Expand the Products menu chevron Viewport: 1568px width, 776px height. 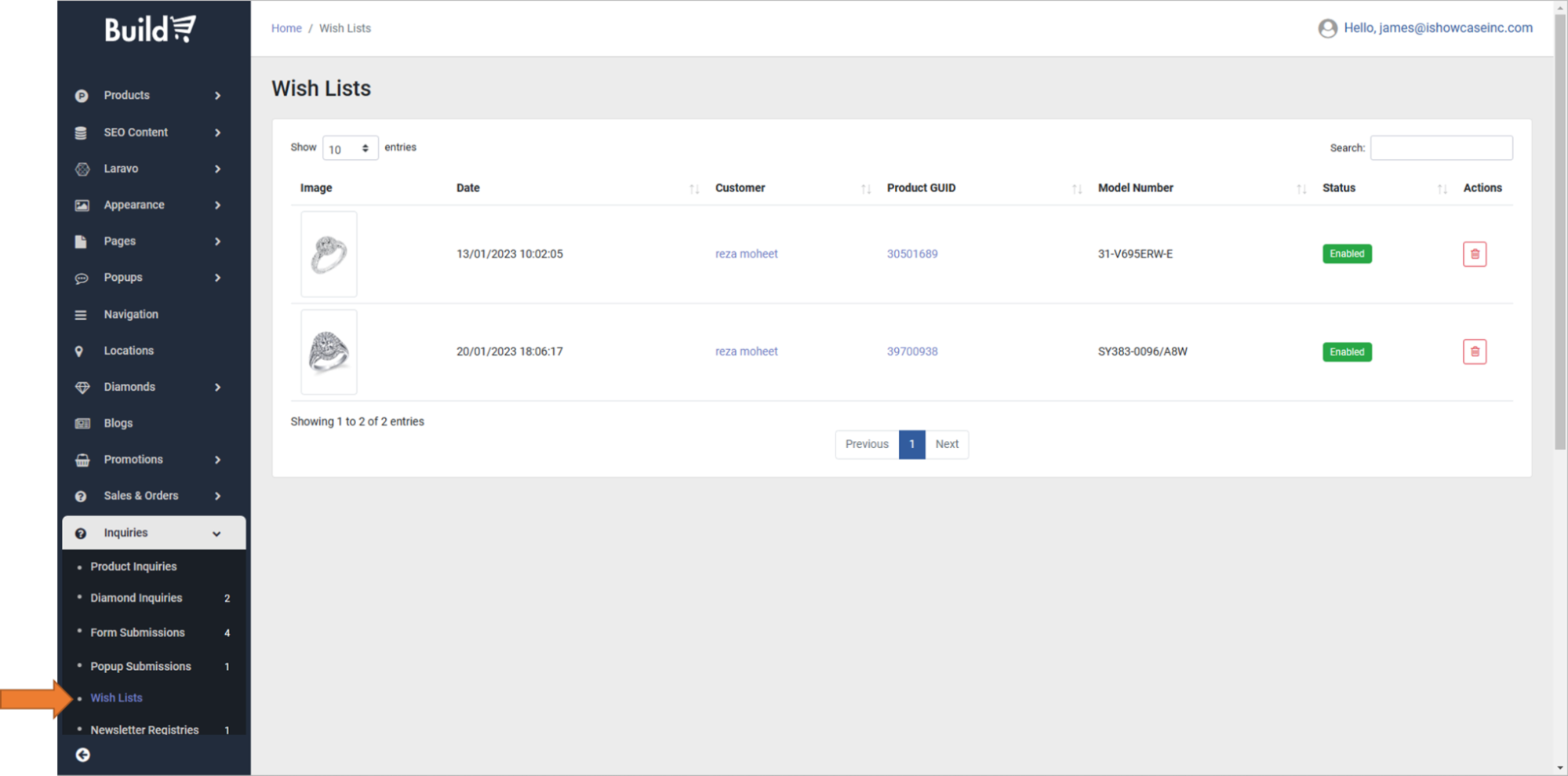pyautogui.click(x=217, y=96)
